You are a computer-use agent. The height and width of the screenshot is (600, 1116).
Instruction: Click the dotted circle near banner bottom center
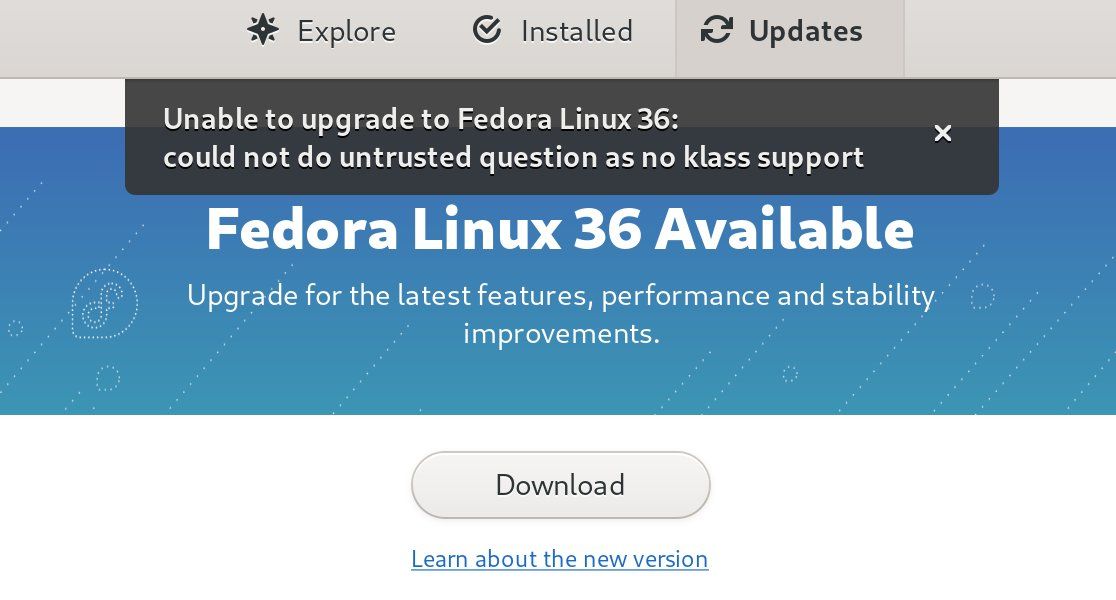coord(790,374)
